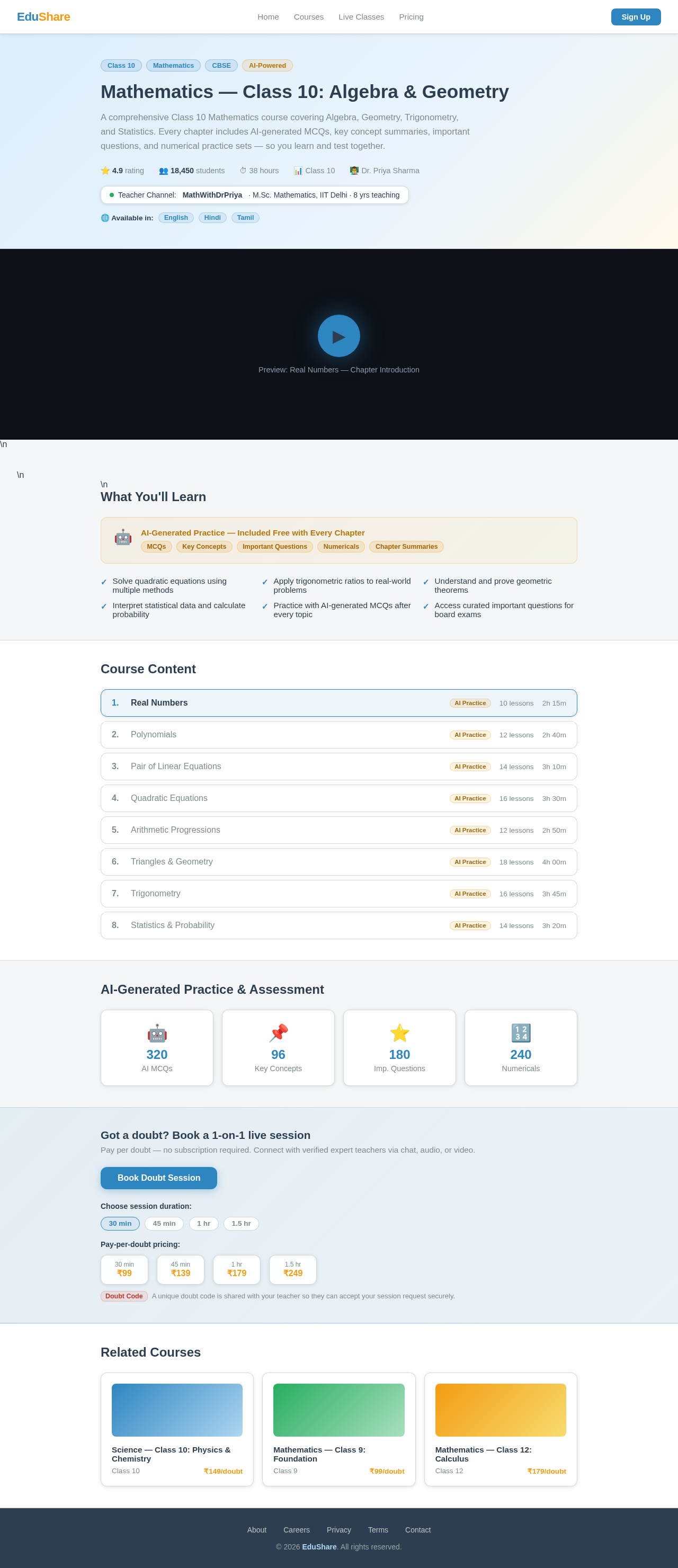
Task: Select the Mathematics tag
Action: coord(173,66)
